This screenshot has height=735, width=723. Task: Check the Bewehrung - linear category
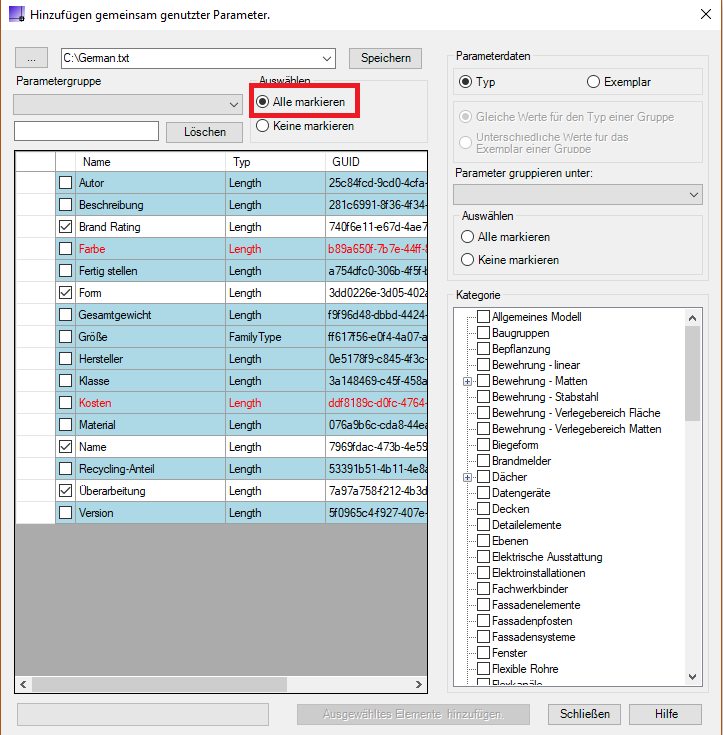pos(483,365)
